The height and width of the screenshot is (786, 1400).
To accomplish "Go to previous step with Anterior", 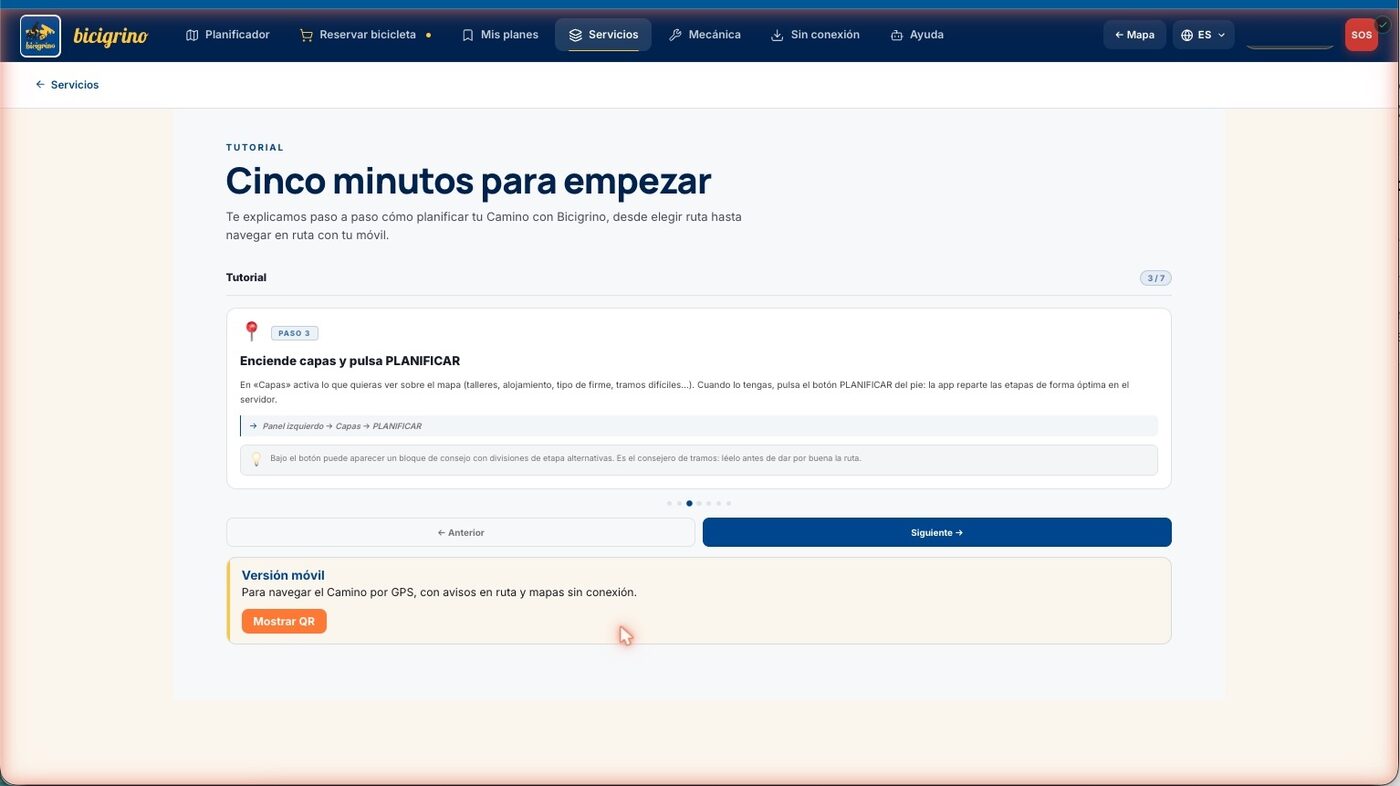I will tap(460, 533).
